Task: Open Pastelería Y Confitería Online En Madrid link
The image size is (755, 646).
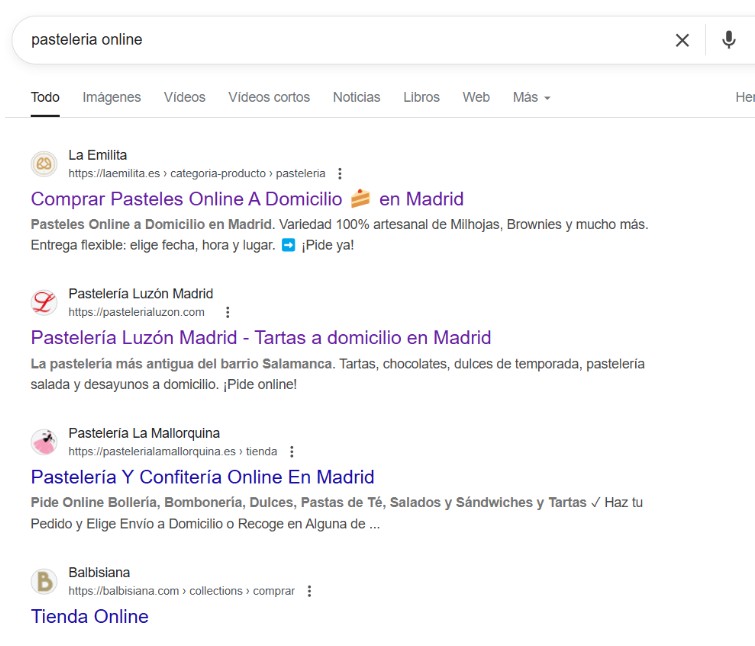Action: pos(202,476)
